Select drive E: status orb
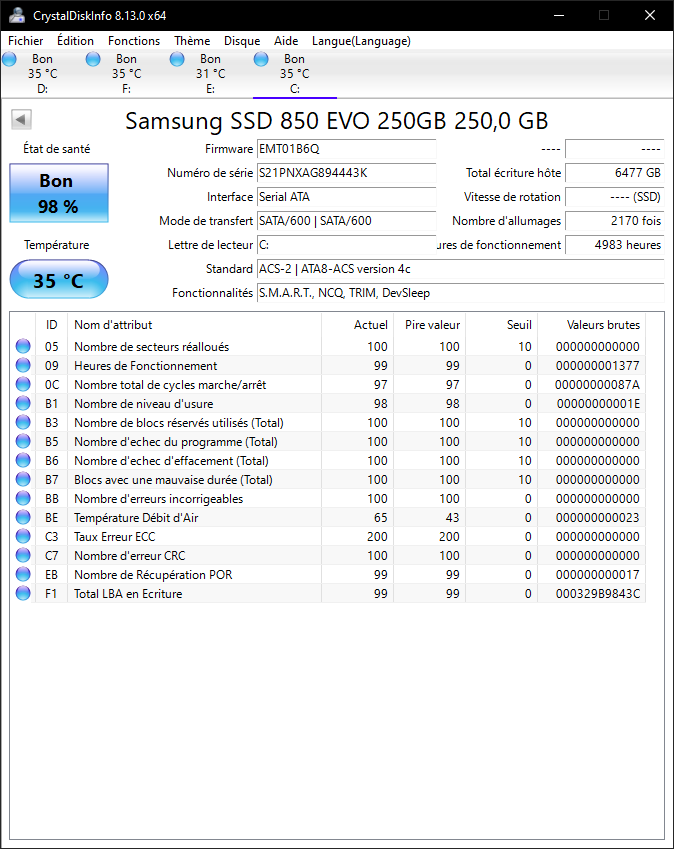 tap(177, 58)
